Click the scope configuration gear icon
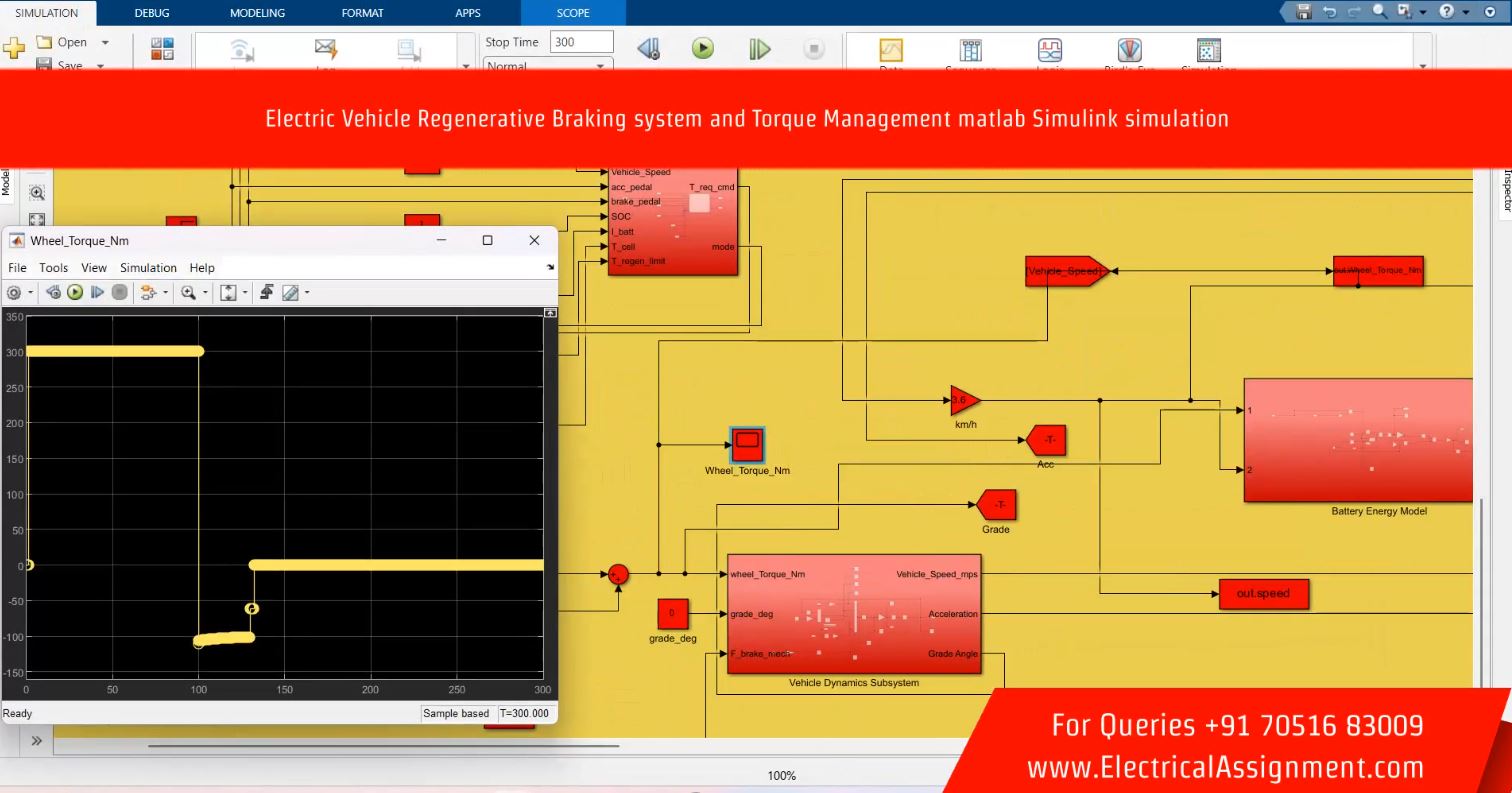Image resolution: width=1512 pixels, height=793 pixels. coord(14,292)
